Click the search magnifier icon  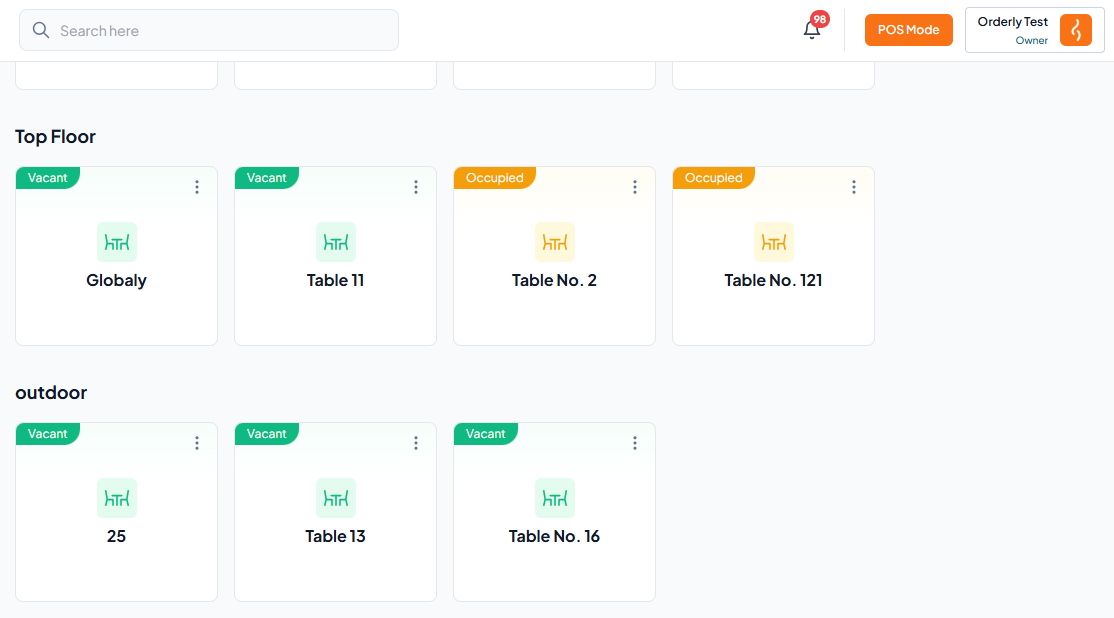click(x=41, y=30)
